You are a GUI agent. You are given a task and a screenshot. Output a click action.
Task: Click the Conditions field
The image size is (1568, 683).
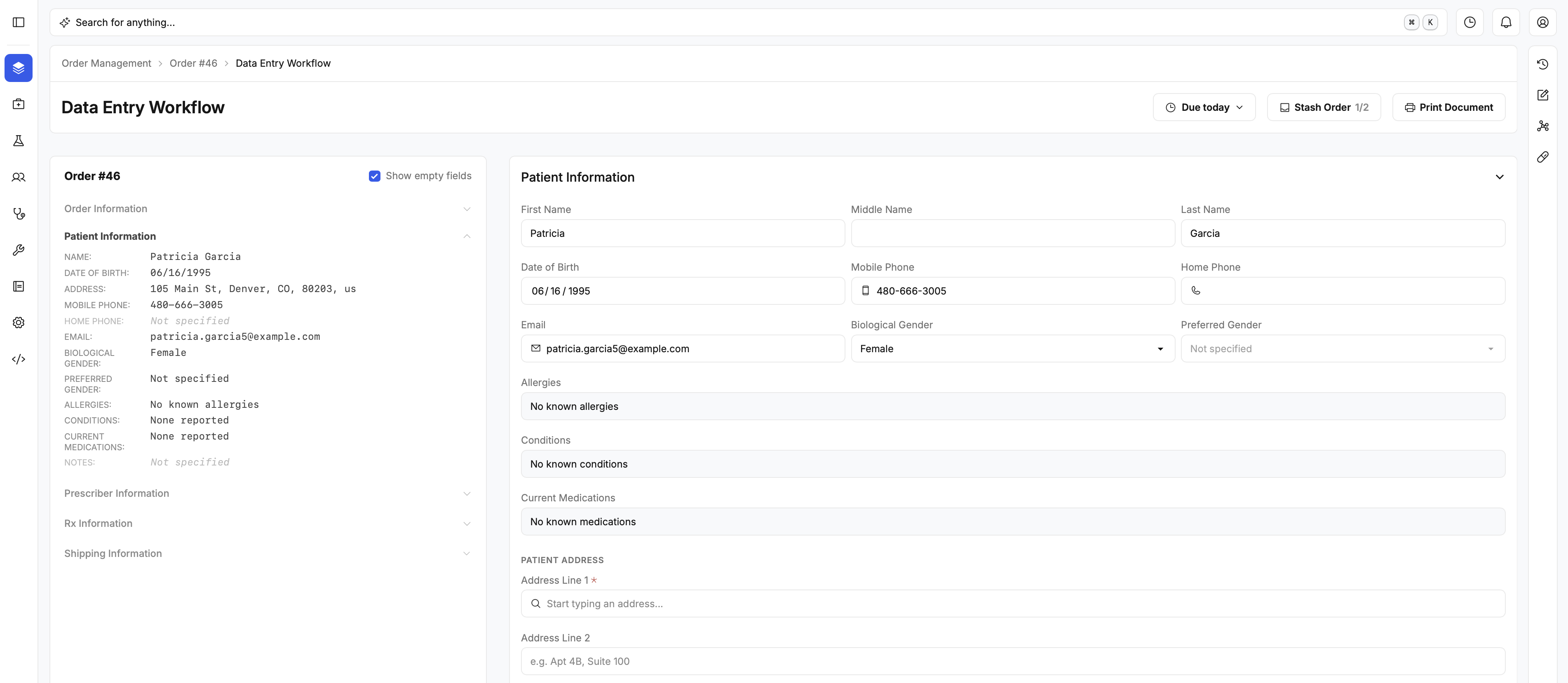(x=1013, y=464)
